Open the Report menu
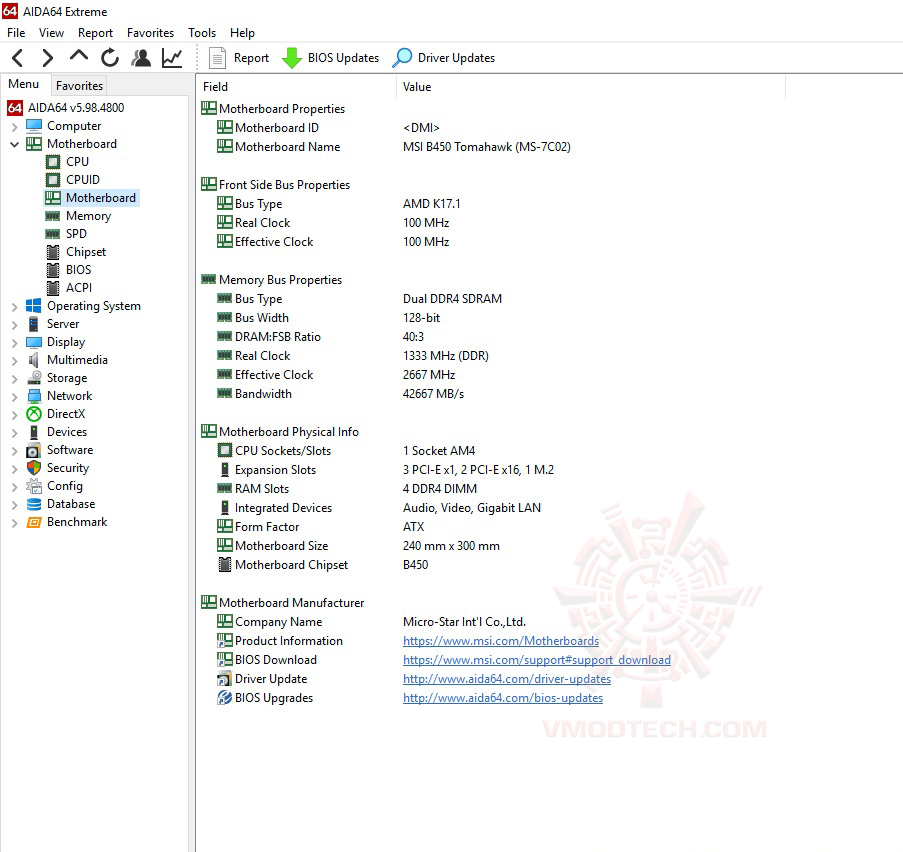 pyautogui.click(x=96, y=33)
